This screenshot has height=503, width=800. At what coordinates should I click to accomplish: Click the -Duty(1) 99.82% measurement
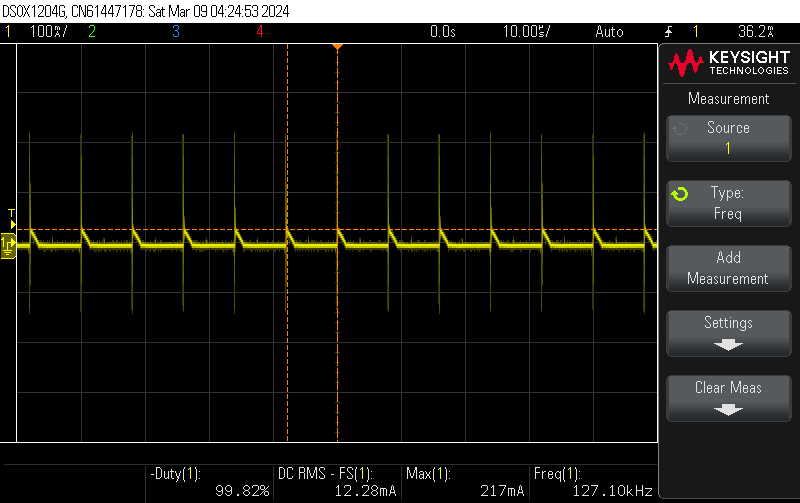pyautogui.click(x=210, y=482)
